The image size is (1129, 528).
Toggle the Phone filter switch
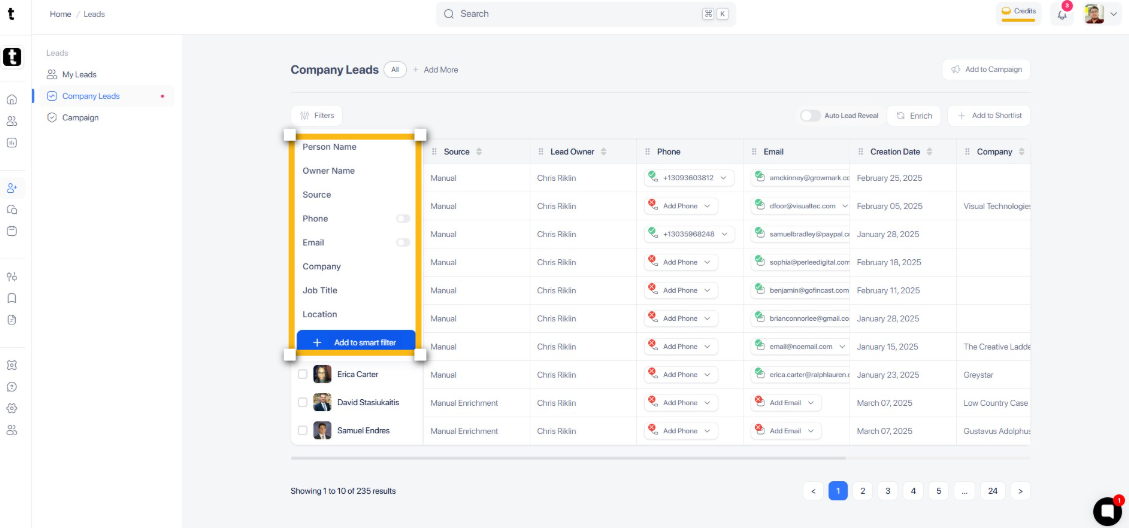pyautogui.click(x=403, y=218)
